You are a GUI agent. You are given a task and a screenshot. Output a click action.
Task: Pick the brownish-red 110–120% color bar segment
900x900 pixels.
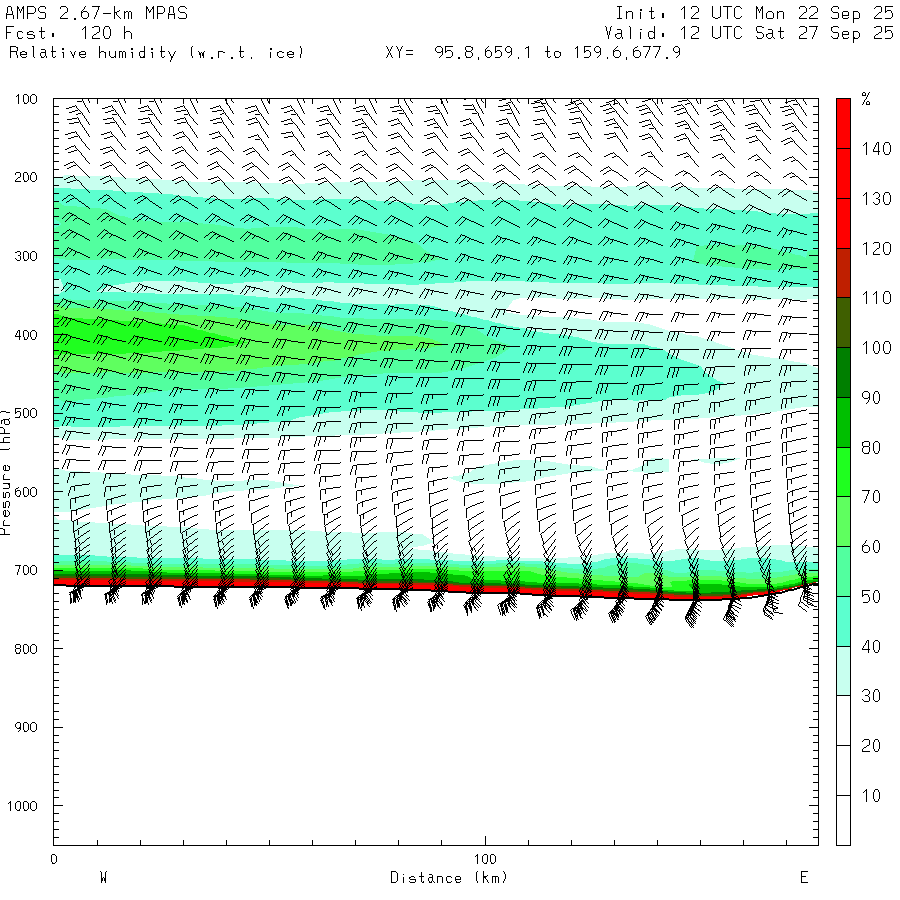pos(843,273)
